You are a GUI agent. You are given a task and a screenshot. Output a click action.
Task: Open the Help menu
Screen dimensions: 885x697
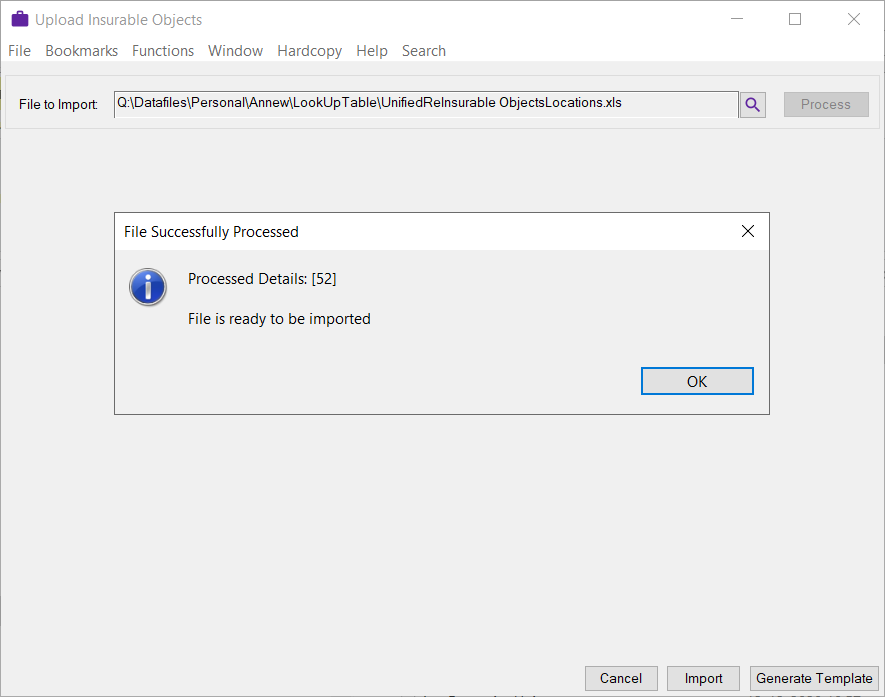click(x=371, y=51)
